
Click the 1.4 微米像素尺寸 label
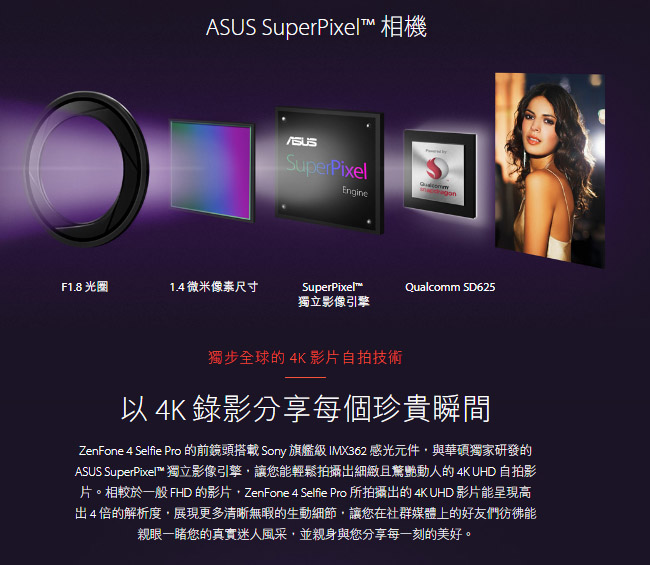tap(214, 287)
